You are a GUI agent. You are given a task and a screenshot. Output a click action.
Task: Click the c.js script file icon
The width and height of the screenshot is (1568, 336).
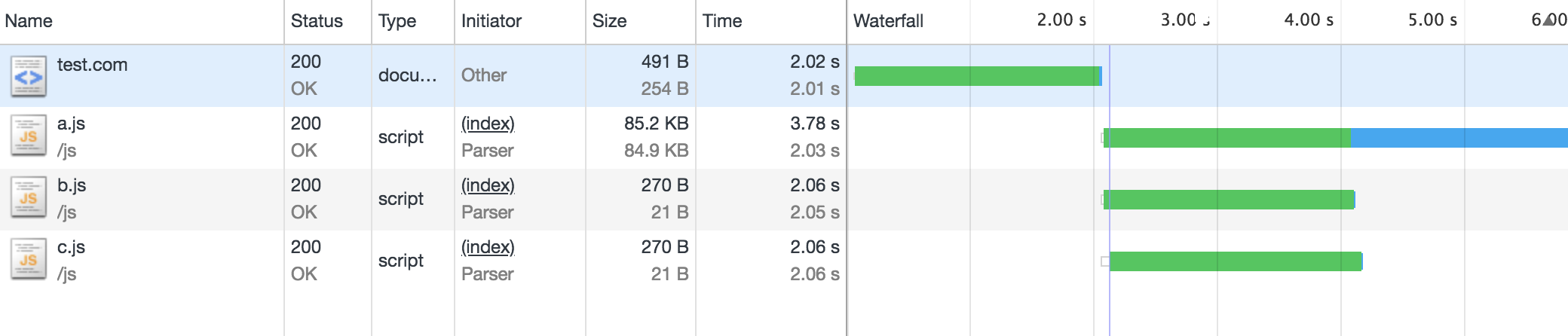tap(29, 261)
